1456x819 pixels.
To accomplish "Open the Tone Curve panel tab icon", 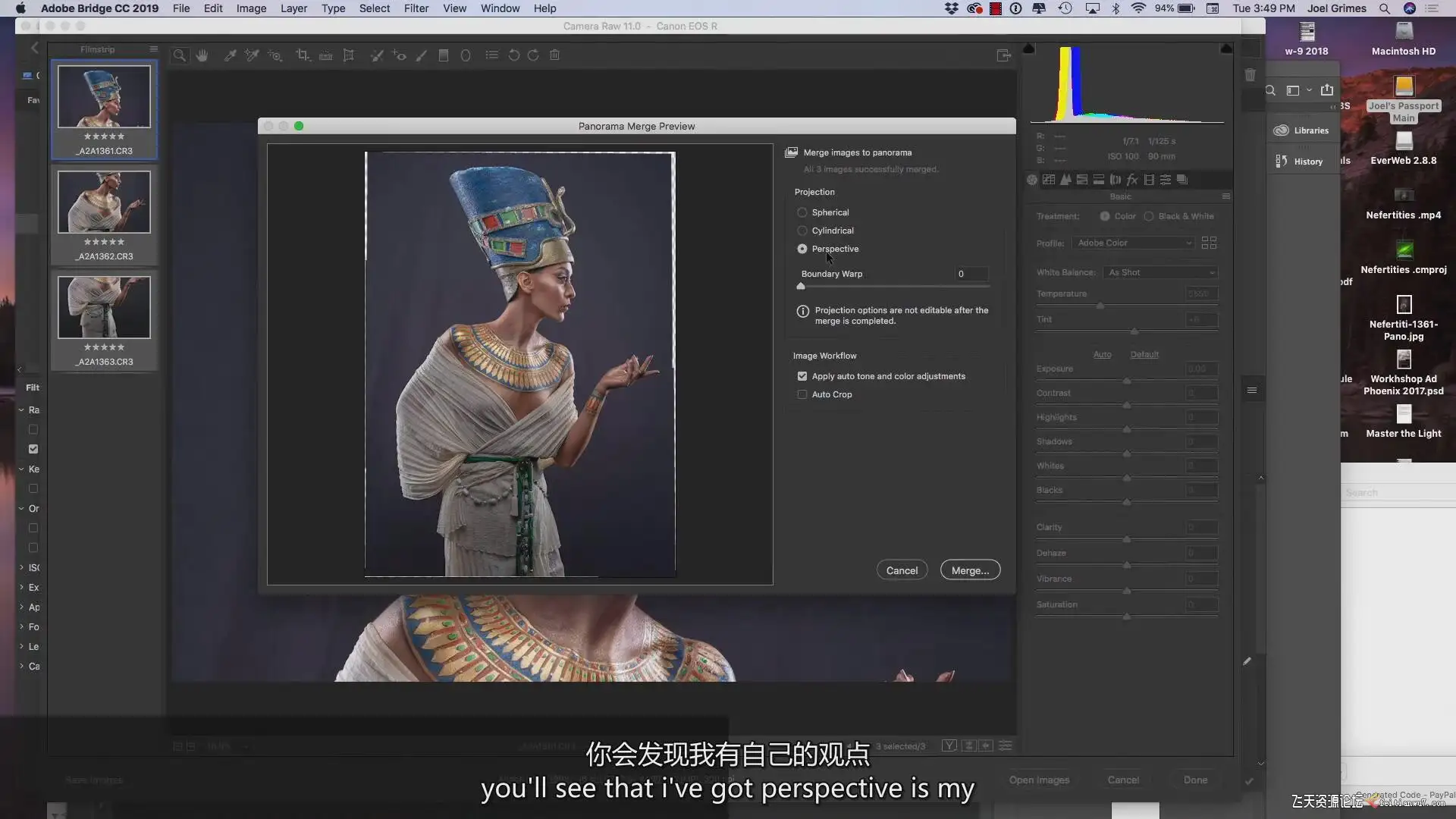I will tap(1049, 180).
